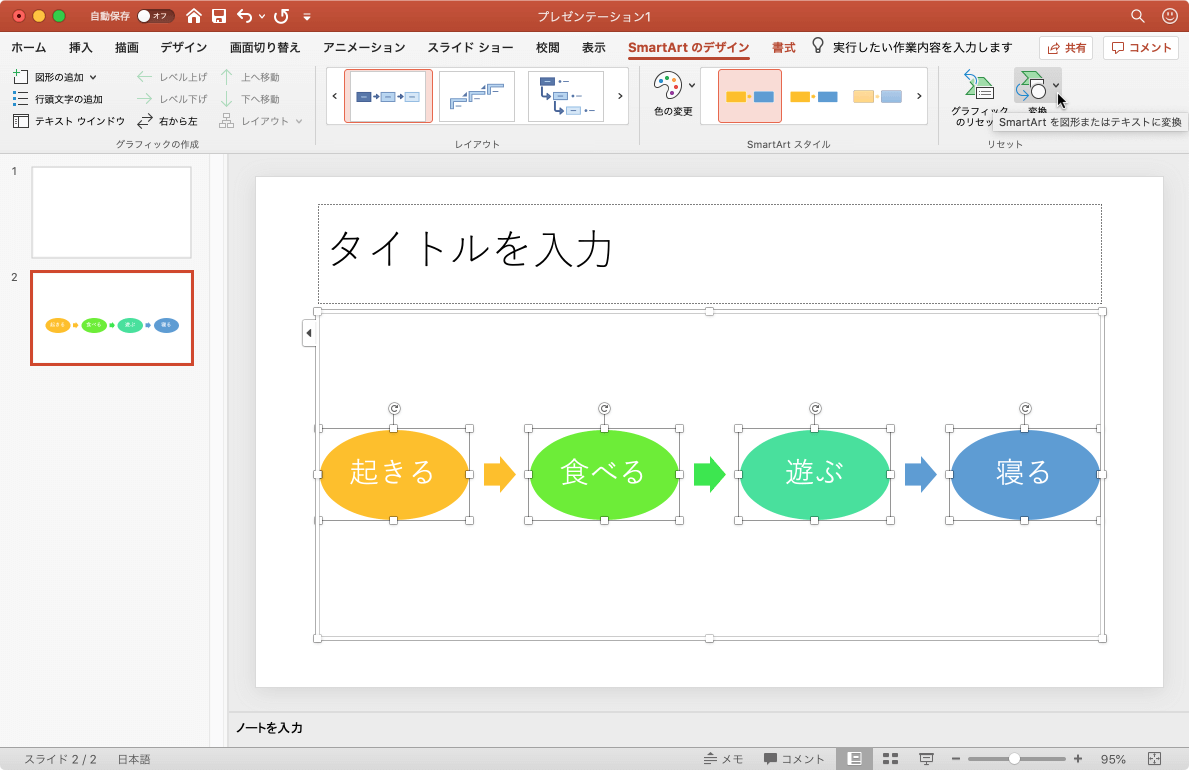Screen dimensions: 1189x770
Task: Open the Quick Access Toolbar customize arrow
Action: click(306, 17)
